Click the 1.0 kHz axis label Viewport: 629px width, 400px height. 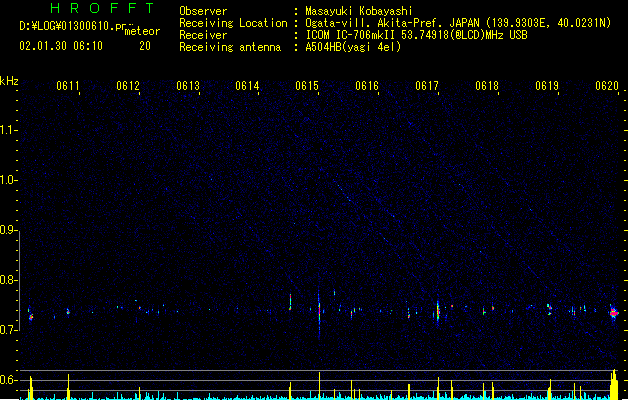[x=8, y=180]
